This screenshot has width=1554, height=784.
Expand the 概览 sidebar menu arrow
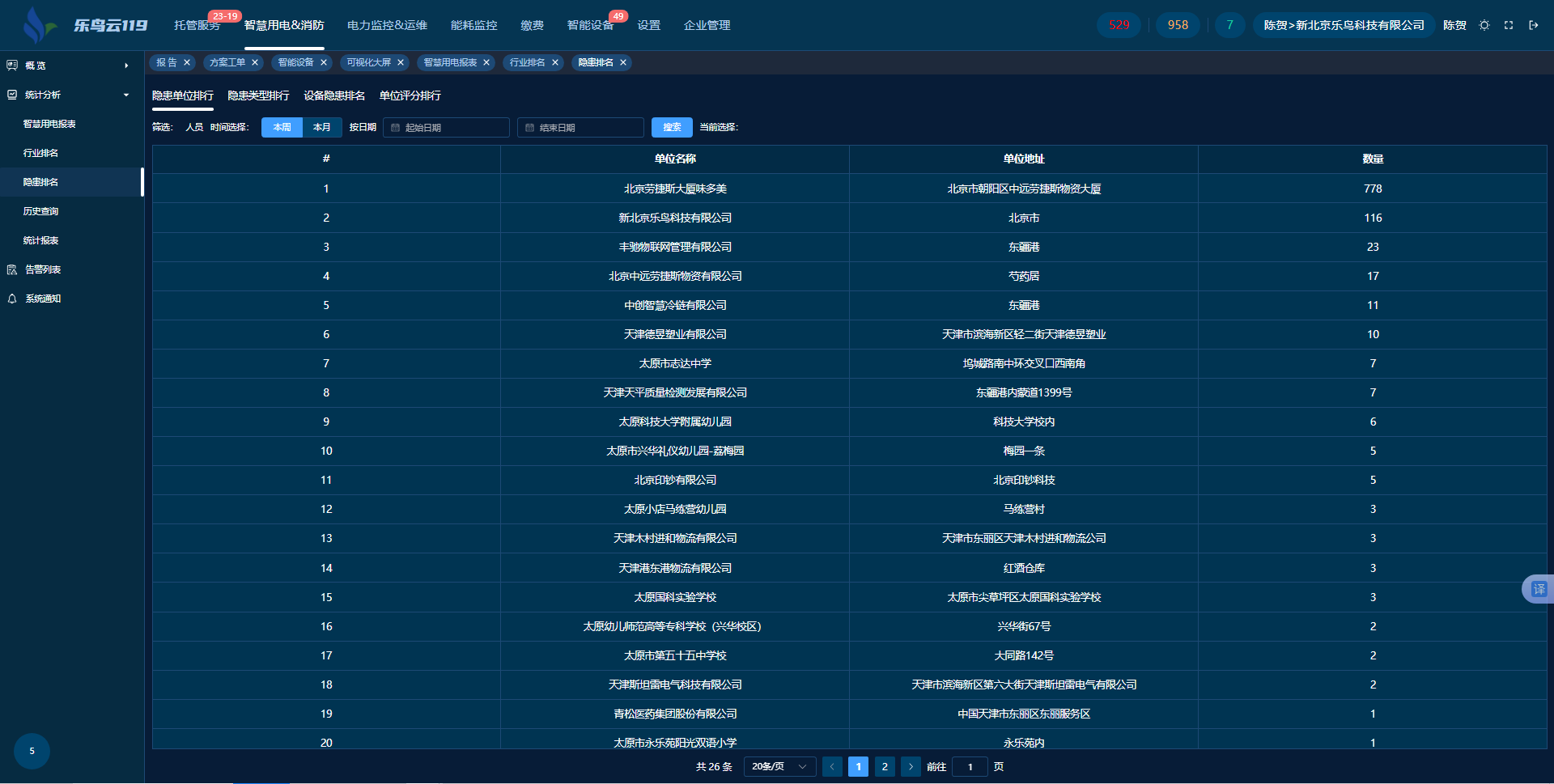click(126, 66)
